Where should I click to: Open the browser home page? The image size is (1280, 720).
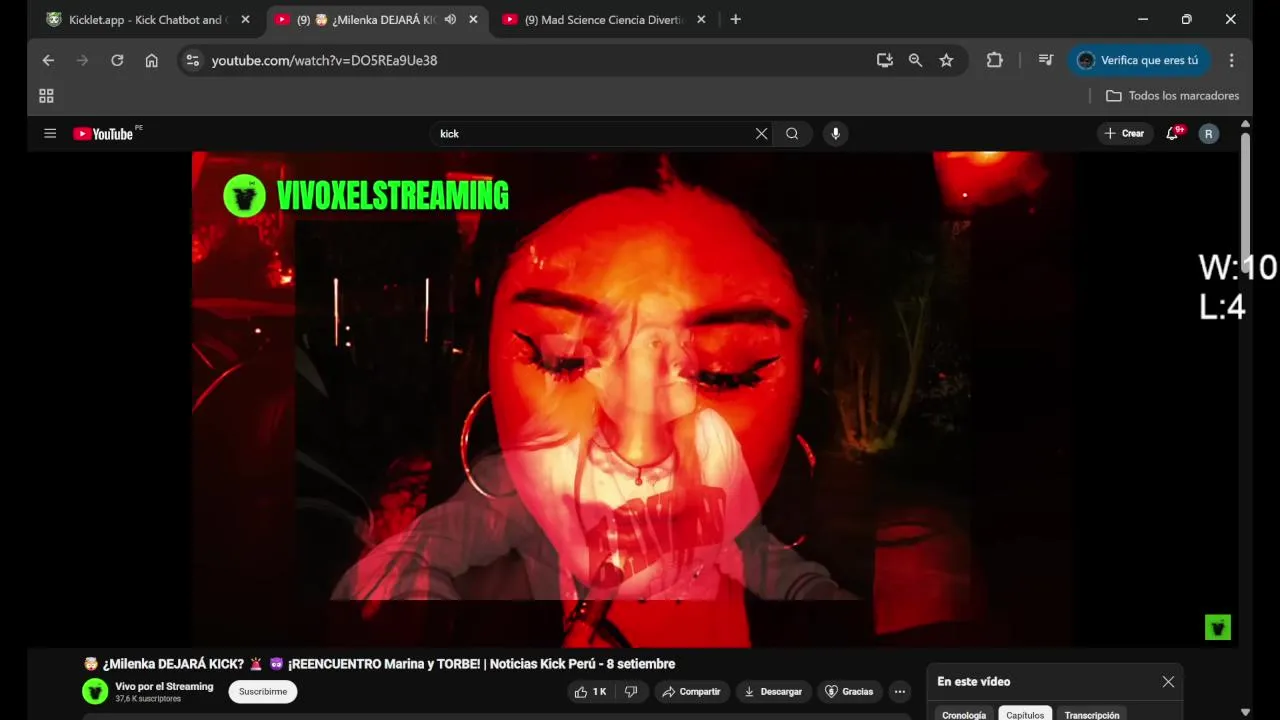(x=151, y=60)
